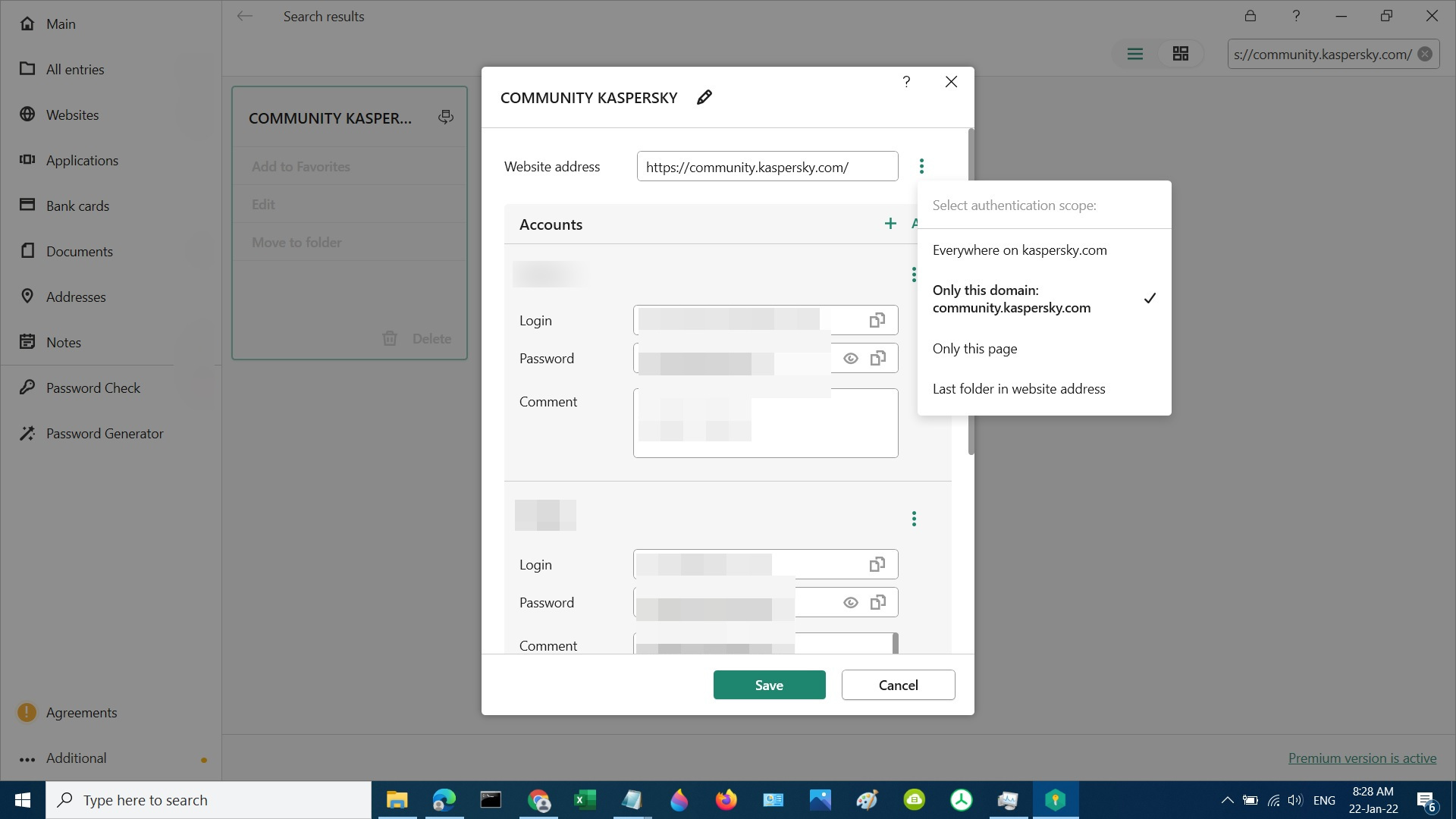Reveal second account password
Image resolution: width=1456 pixels, height=819 pixels.
(x=851, y=603)
